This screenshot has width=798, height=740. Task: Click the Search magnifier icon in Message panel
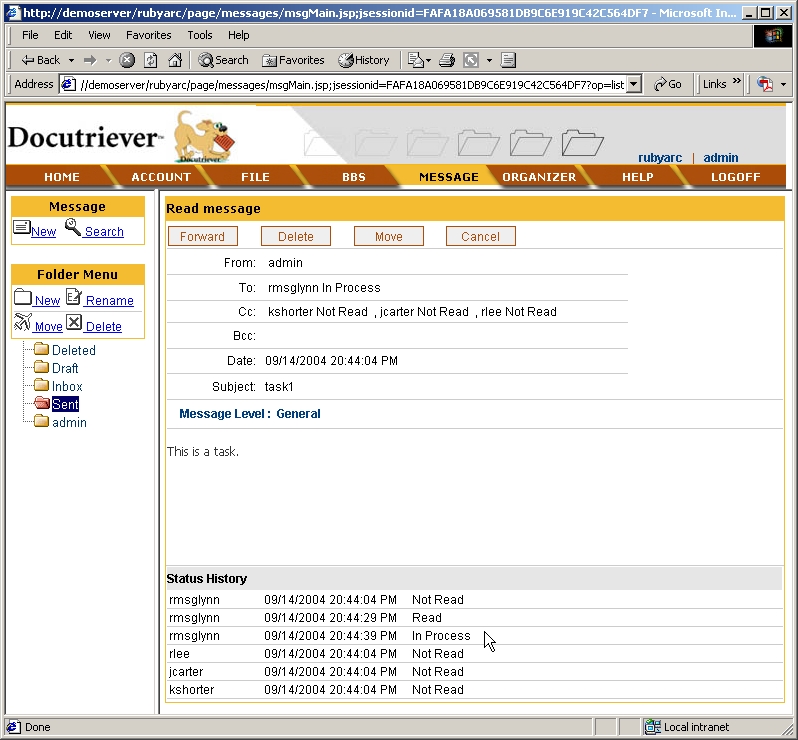point(73,228)
